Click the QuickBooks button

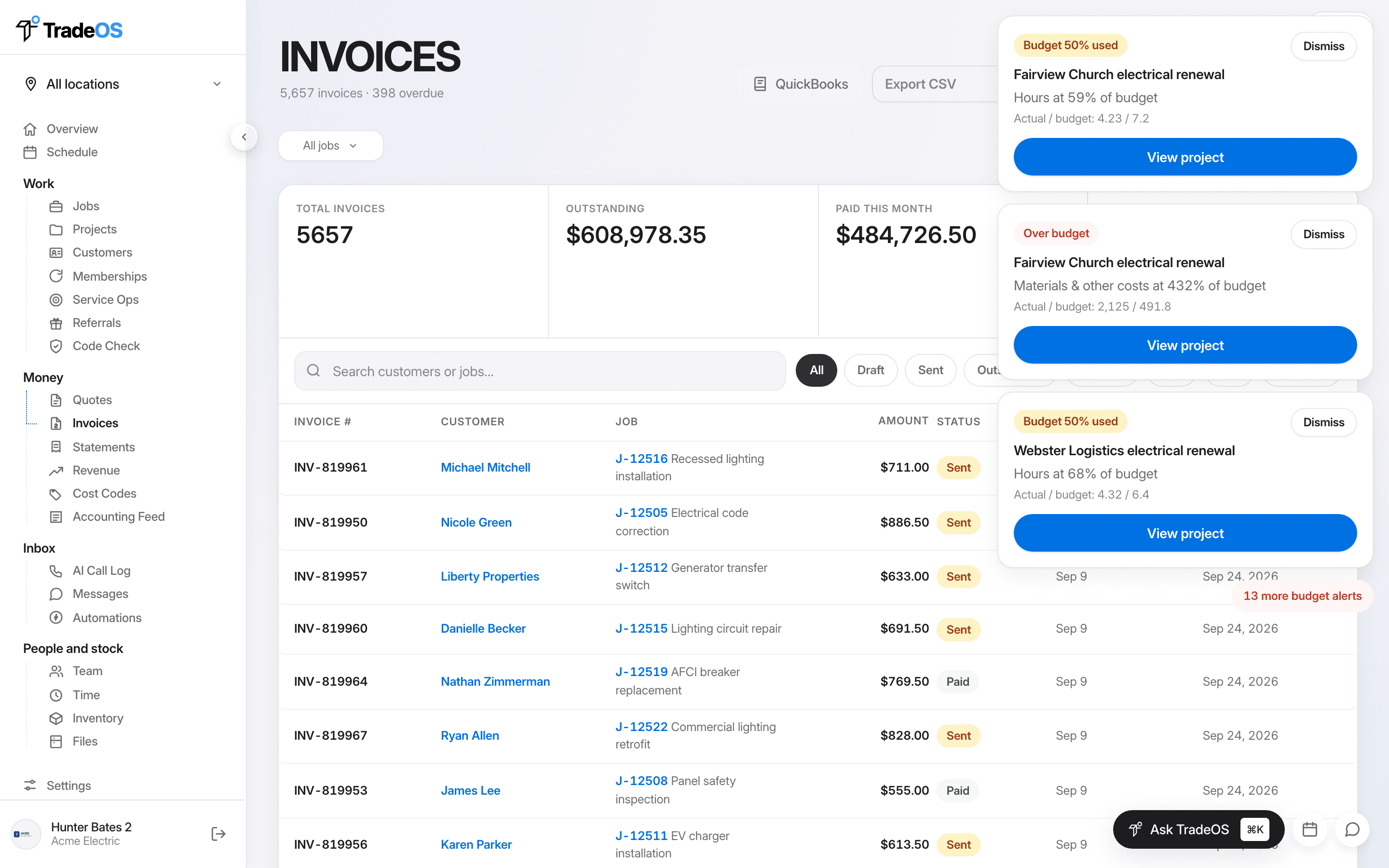click(x=801, y=84)
